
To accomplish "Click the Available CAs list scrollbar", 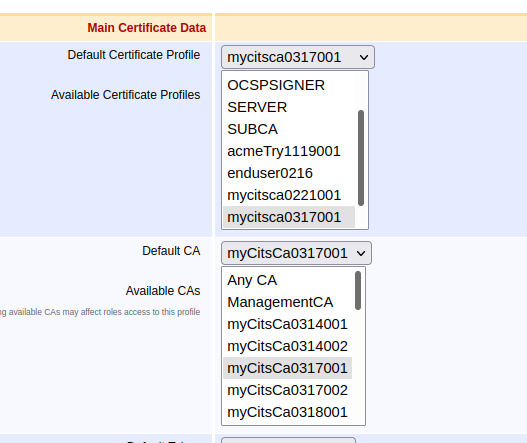I will click(358, 290).
